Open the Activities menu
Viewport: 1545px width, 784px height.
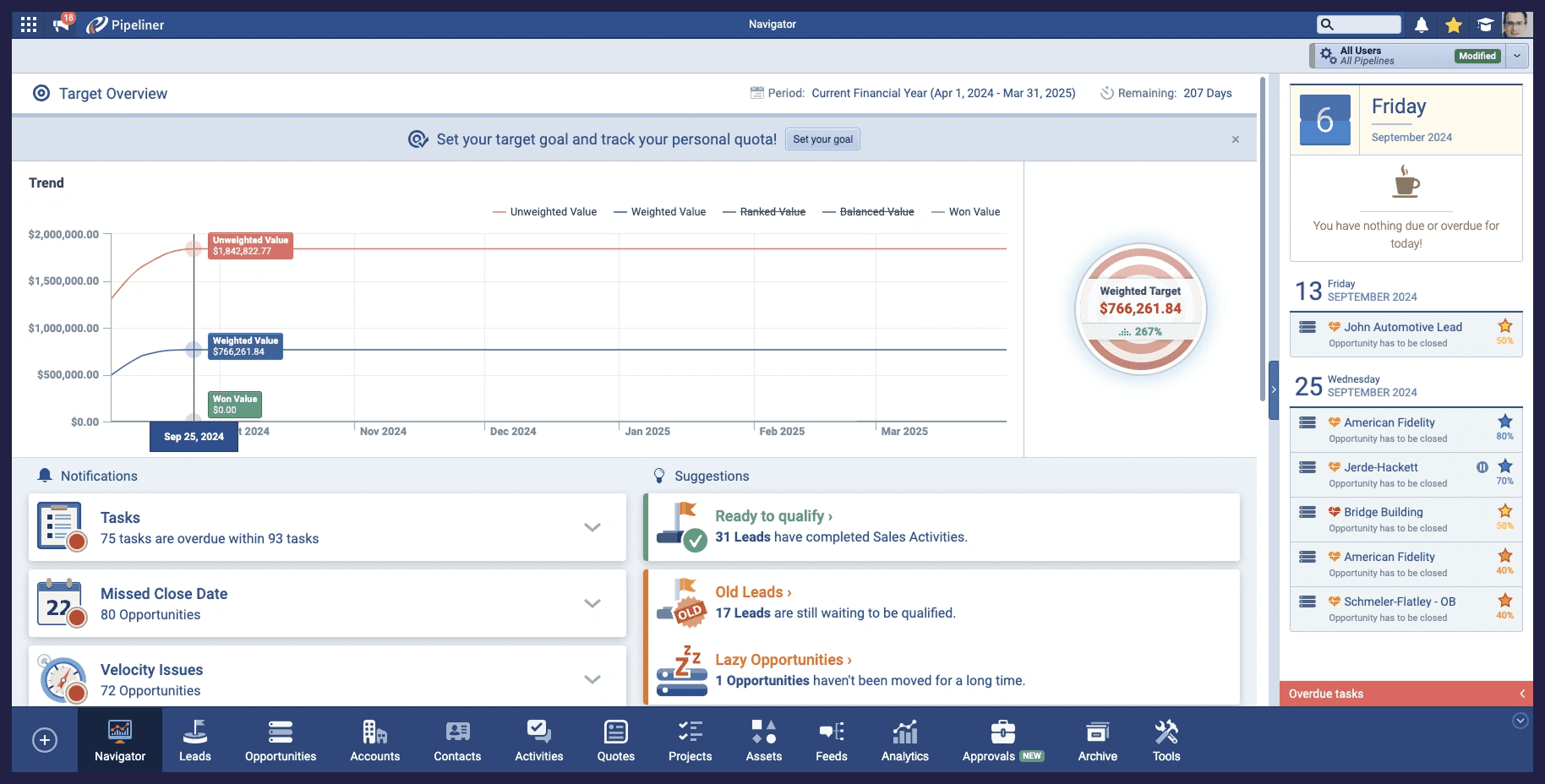[x=539, y=740]
